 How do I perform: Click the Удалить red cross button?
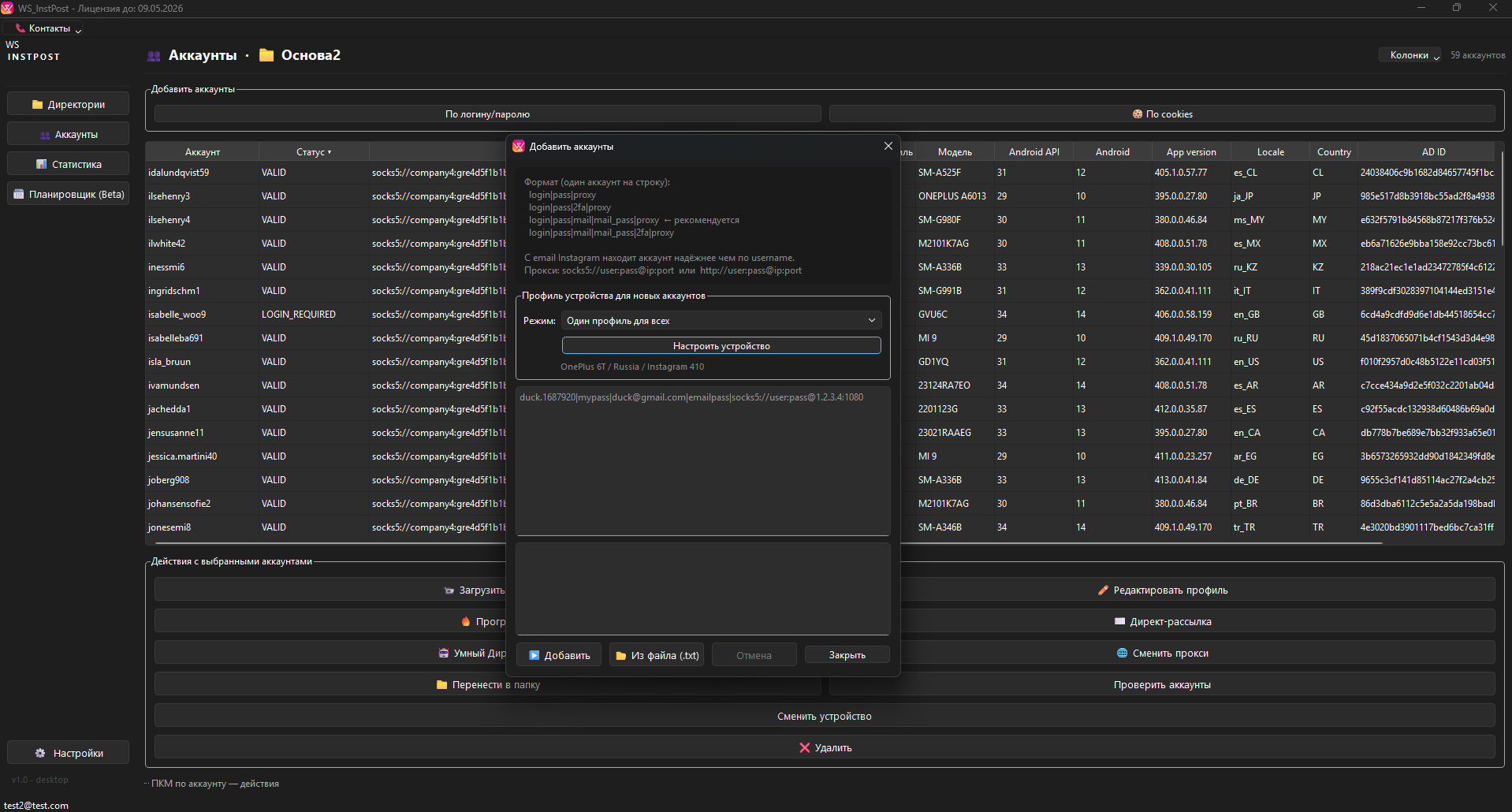point(825,748)
